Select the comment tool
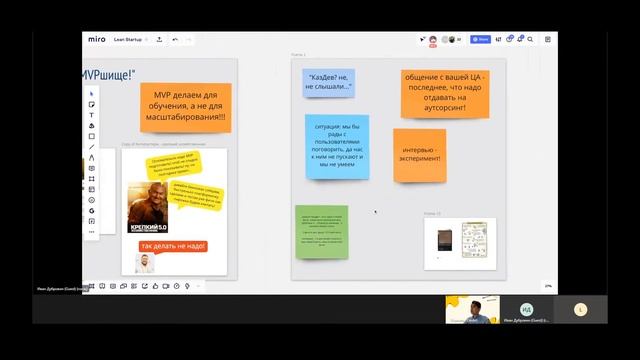Image resolution: width=640 pixels, height=360 pixels. (91, 168)
